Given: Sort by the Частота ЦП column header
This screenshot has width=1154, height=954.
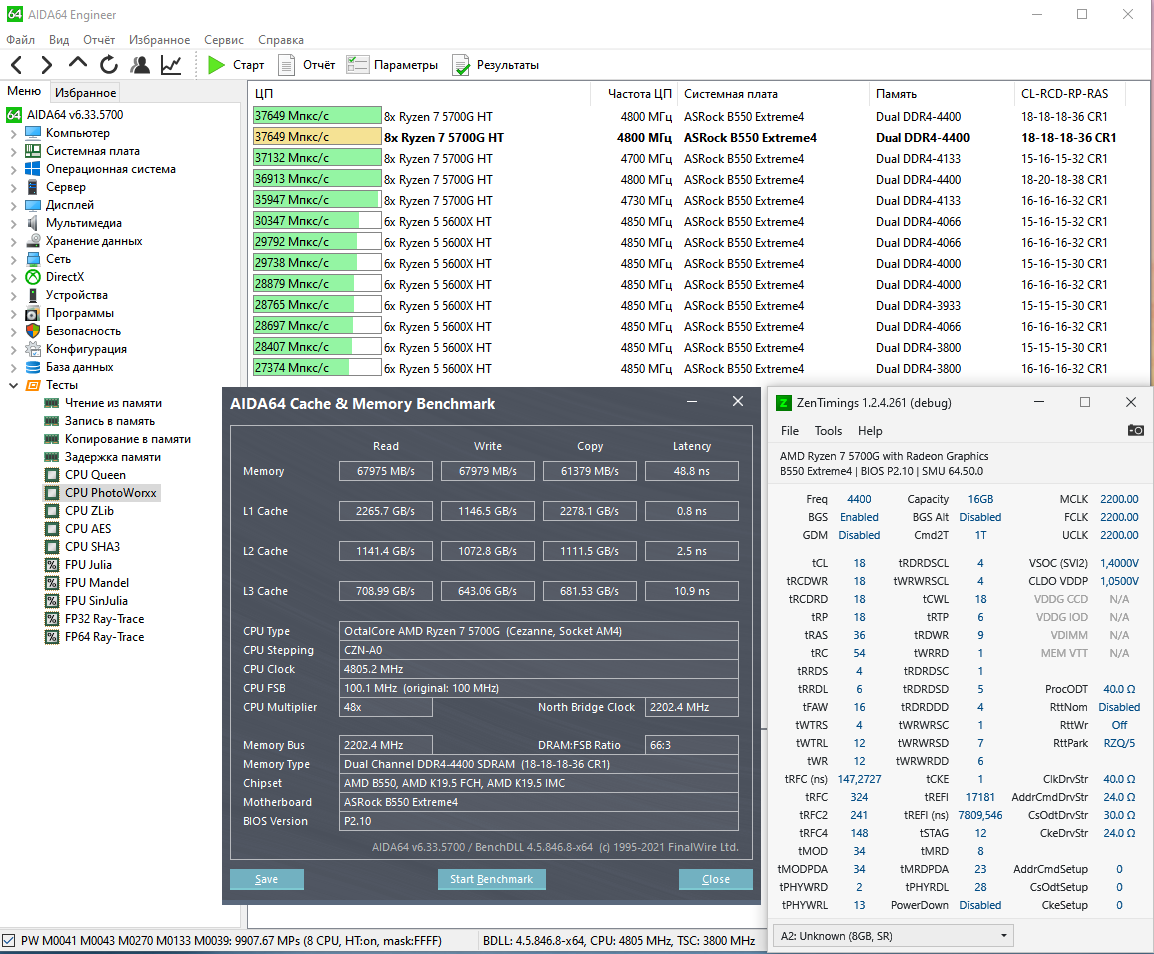Looking at the screenshot, I should click(634, 93).
